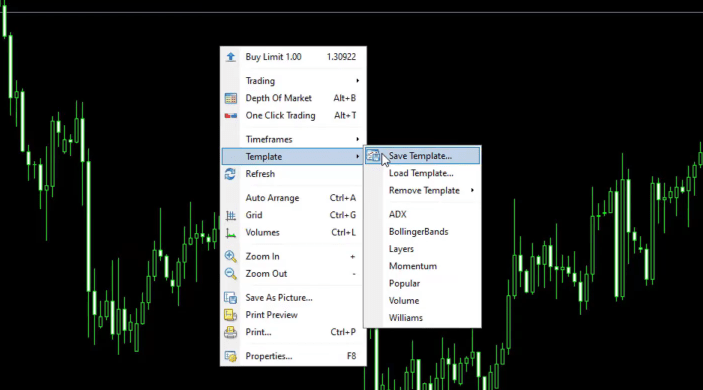This screenshot has height=390, width=703.
Task: Select Refresh in context menu
Action: pos(293,174)
